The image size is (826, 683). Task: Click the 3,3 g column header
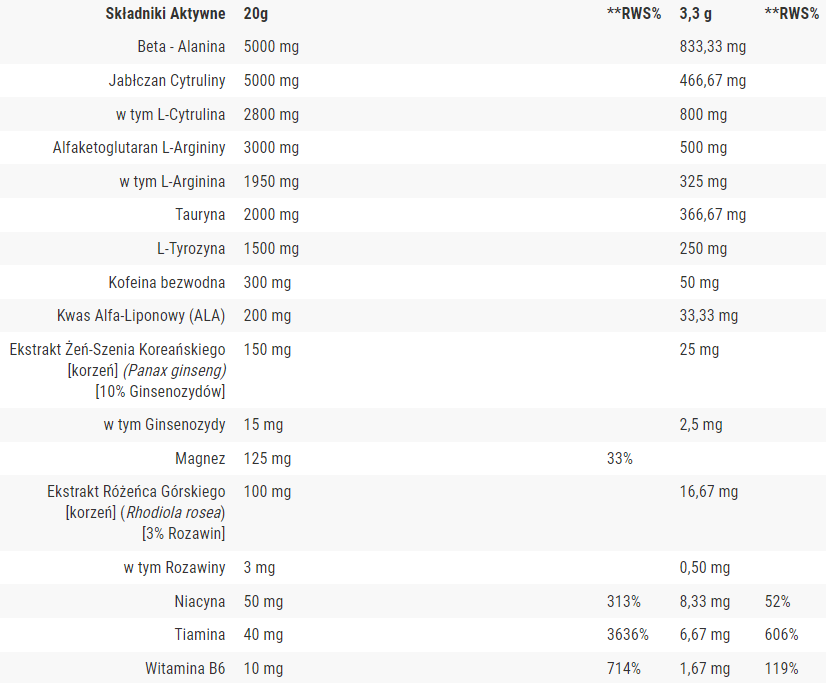pyautogui.click(x=695, y=14)
